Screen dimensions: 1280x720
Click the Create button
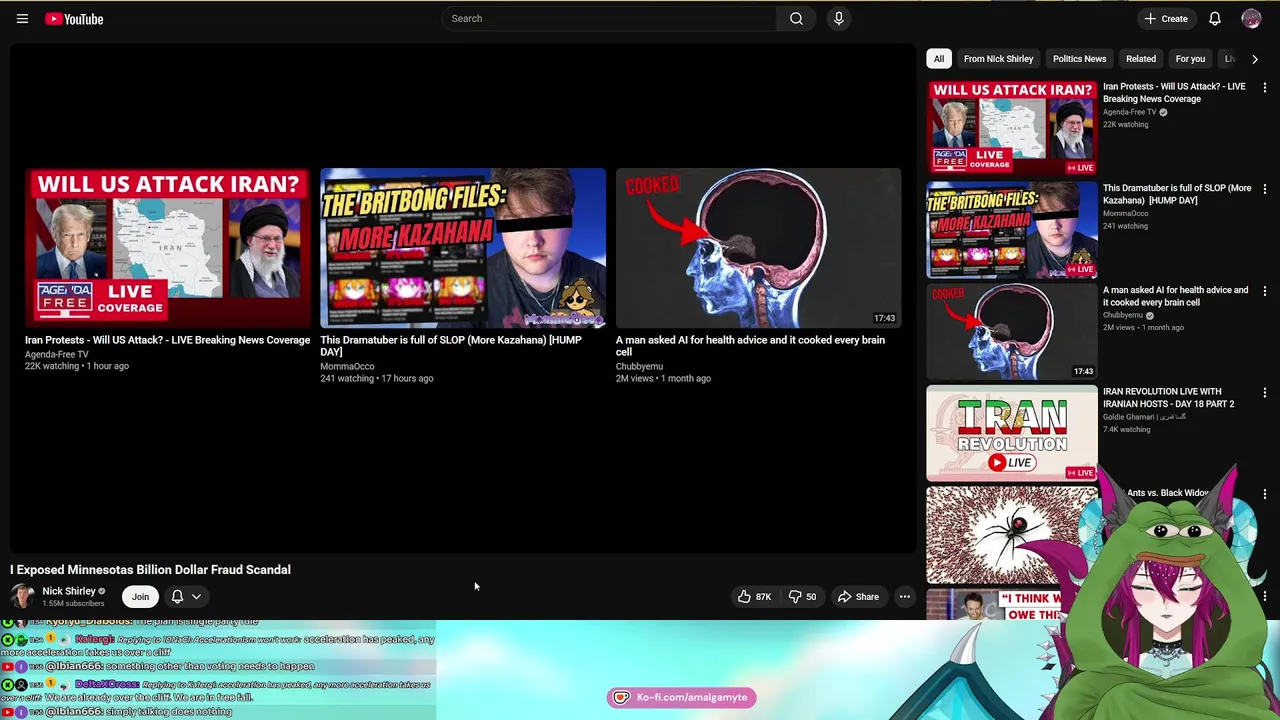pyautogui.click(x=1166, y=18)
